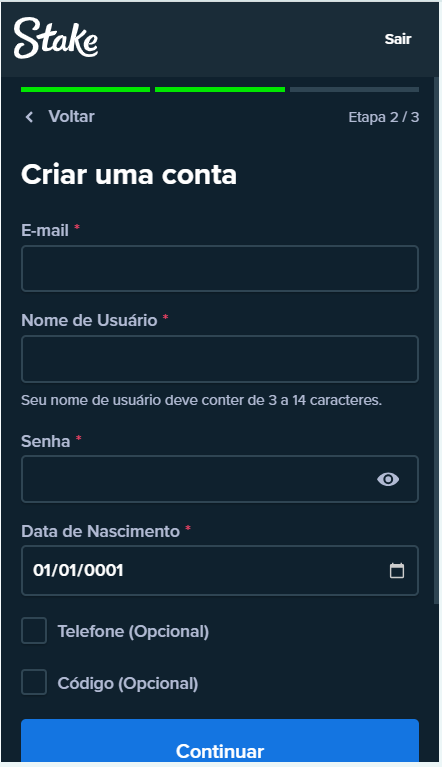This screenshot has width=442, height=767.
Task: Show password with the eye icon
Action: 388,479
